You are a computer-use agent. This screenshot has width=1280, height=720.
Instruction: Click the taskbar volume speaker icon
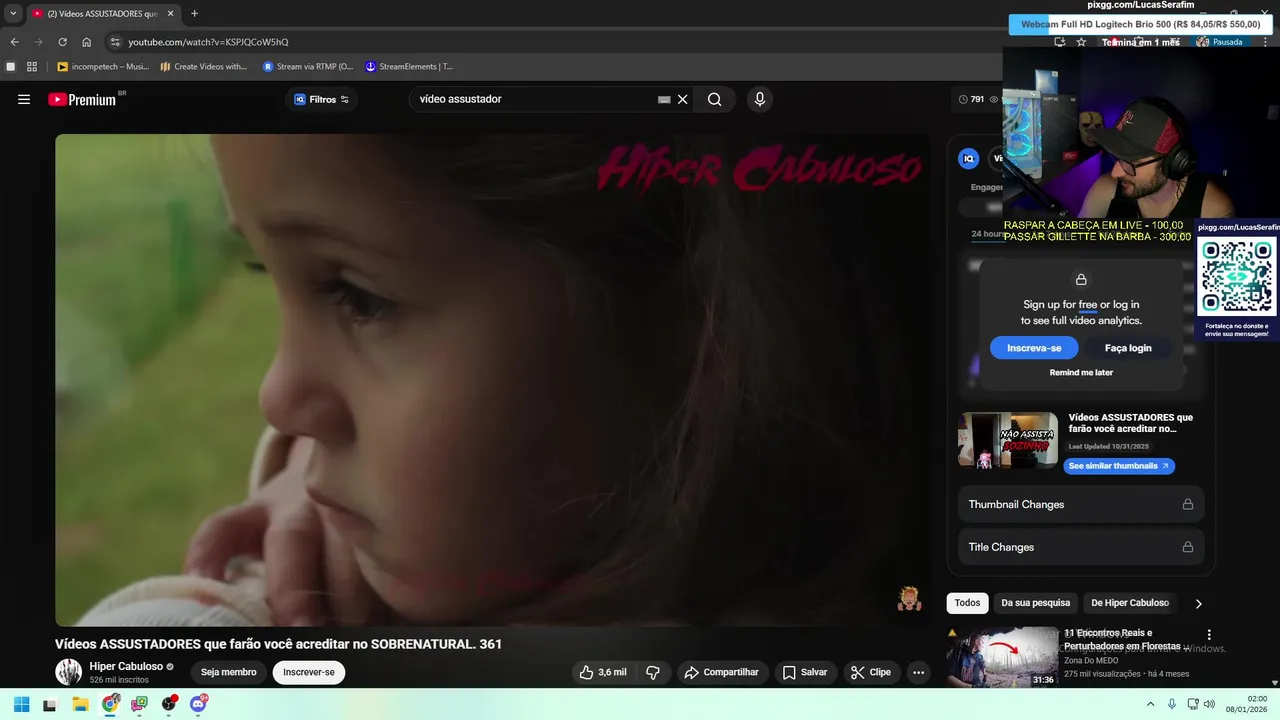[1209, 704]
